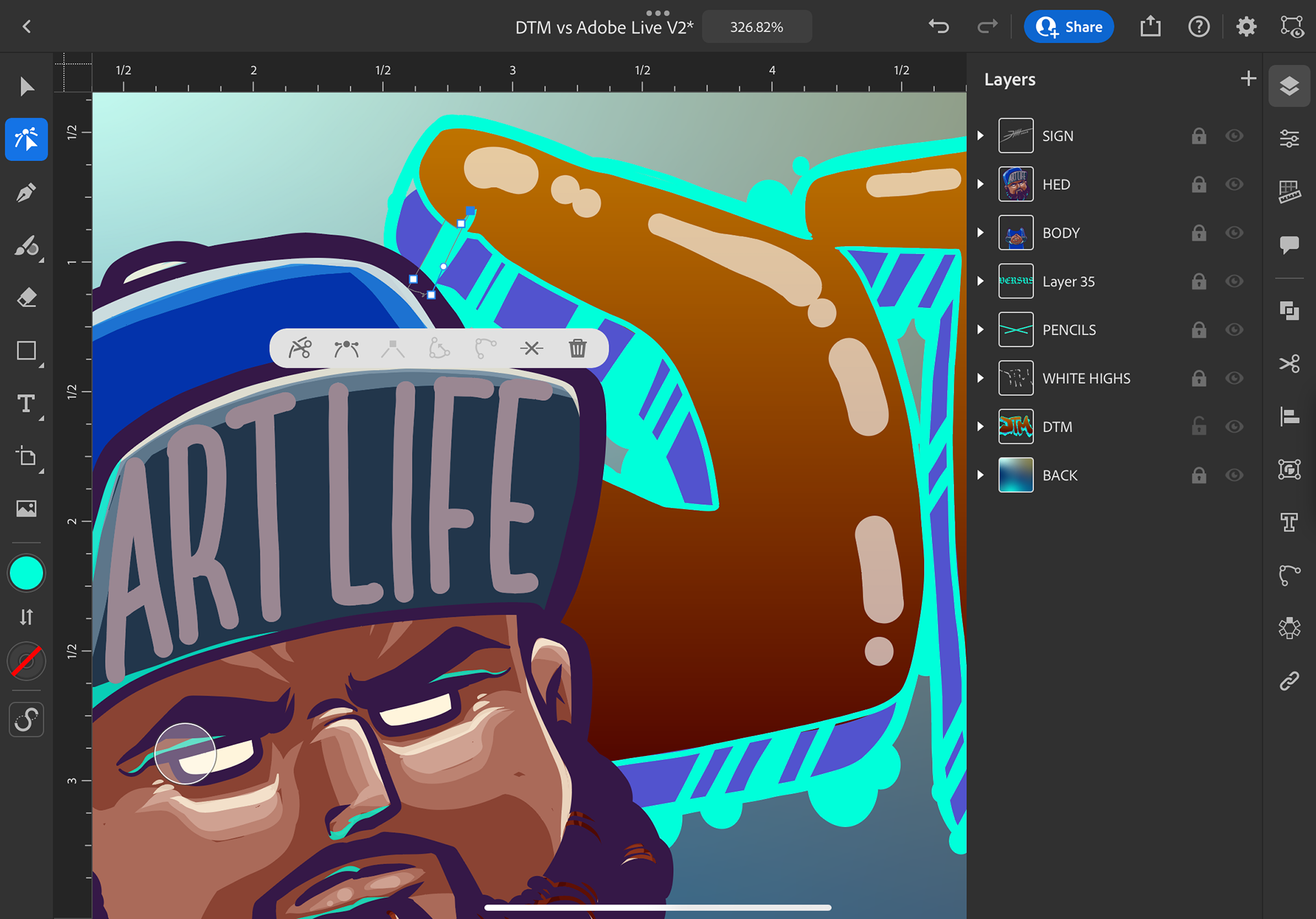Open the stroke color (none) swatch
Viewport: 1316px width, 919px height.
27,662
